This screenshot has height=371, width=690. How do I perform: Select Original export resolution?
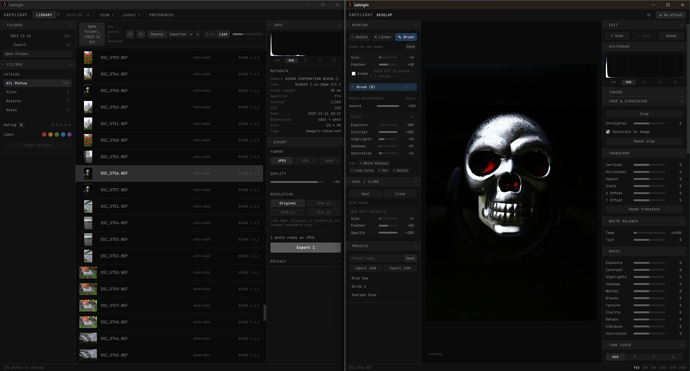287,203
